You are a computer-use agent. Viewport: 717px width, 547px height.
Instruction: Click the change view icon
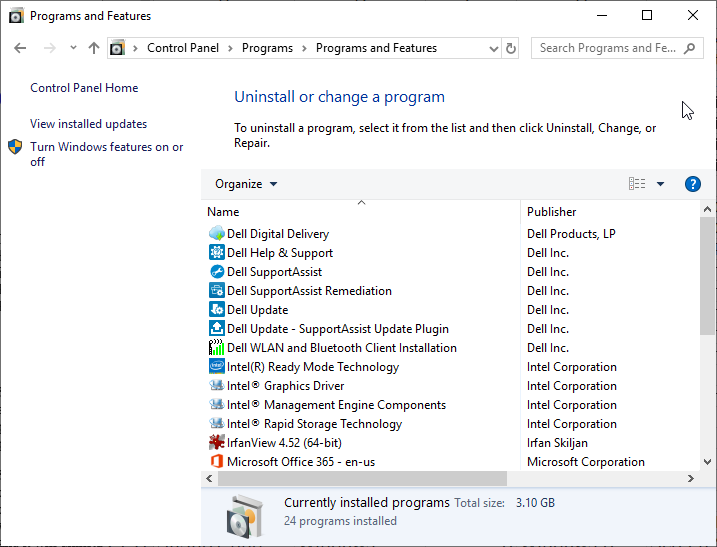tap(637, 184)
